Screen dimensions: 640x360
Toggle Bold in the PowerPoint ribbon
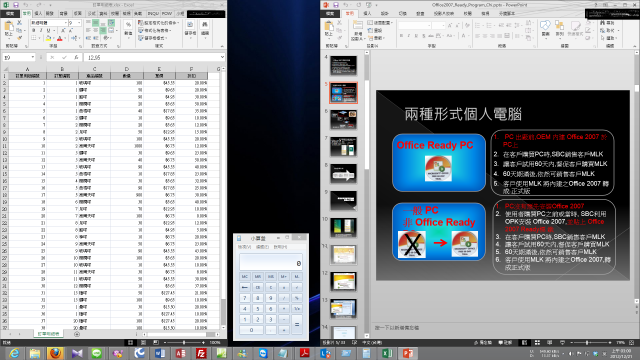[x=401, y=36]
